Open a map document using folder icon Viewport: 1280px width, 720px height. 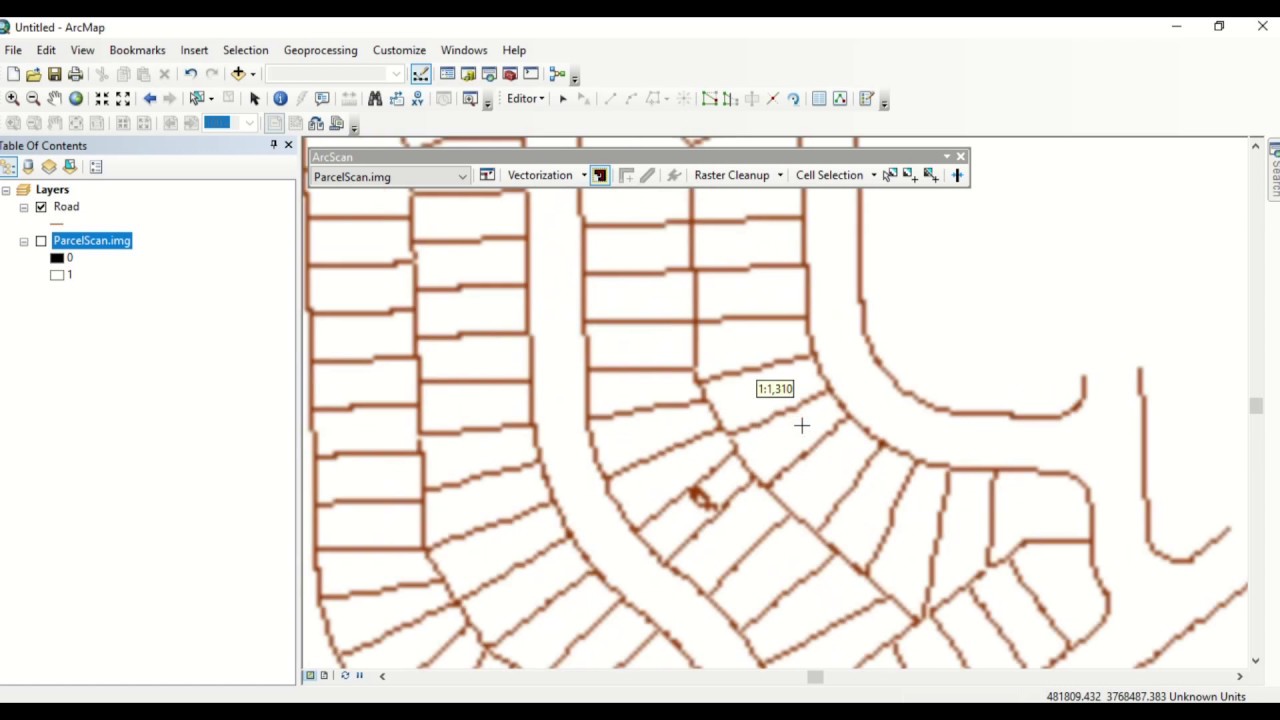pyautogui.click(x=34, y=74)
